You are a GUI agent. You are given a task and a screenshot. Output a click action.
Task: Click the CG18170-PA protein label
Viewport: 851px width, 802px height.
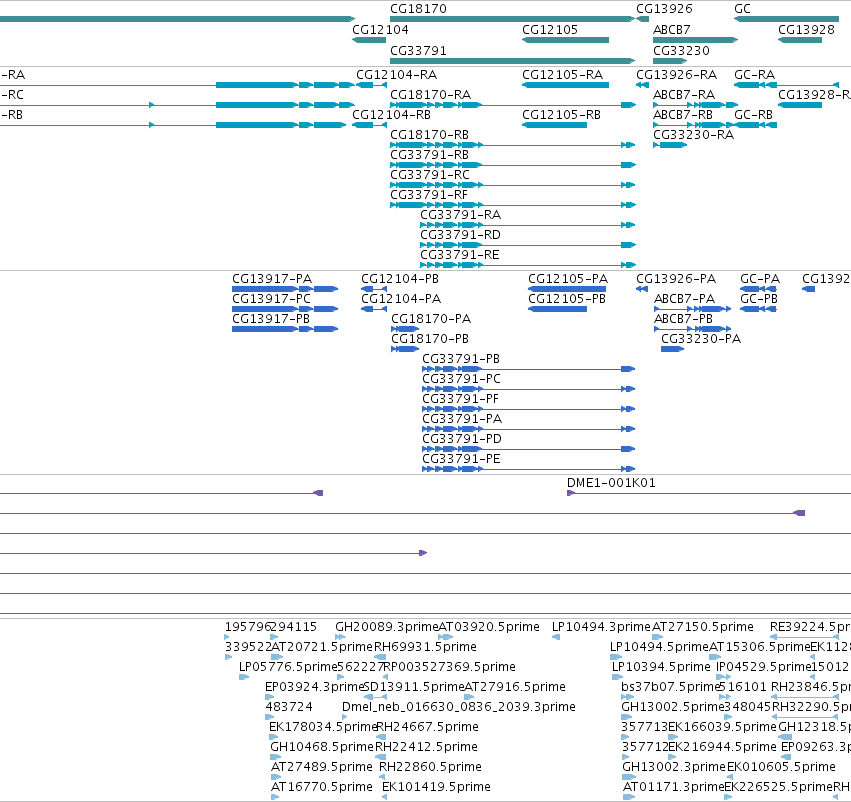pyautogui.click(x=431, y=319)
